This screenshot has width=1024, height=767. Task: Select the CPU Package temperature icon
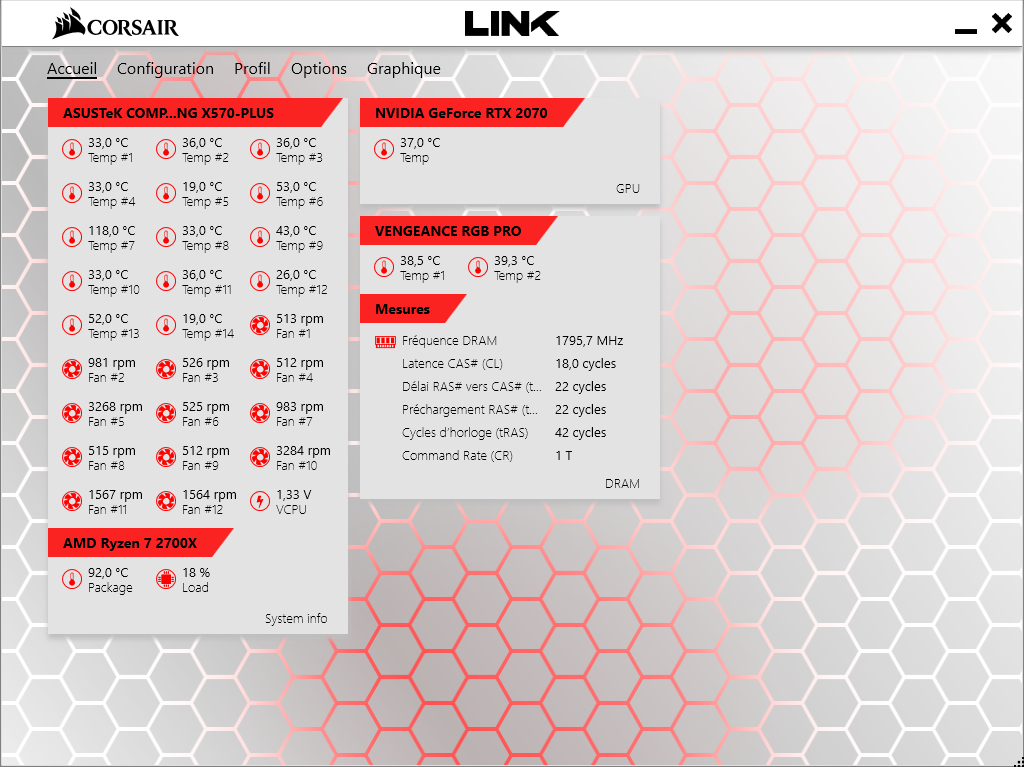pyautogui.click(x=72, y=579)
